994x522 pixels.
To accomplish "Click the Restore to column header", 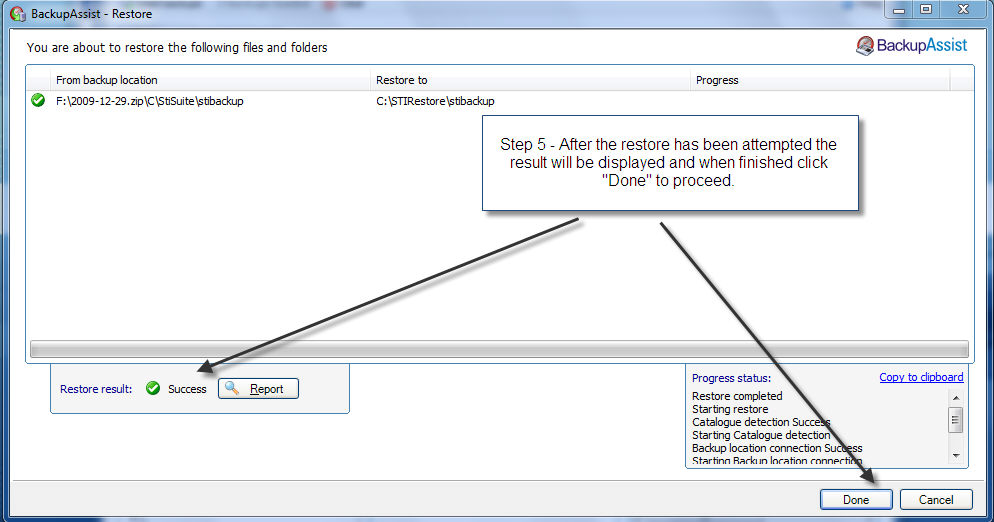I will click(x=530, y=80).
